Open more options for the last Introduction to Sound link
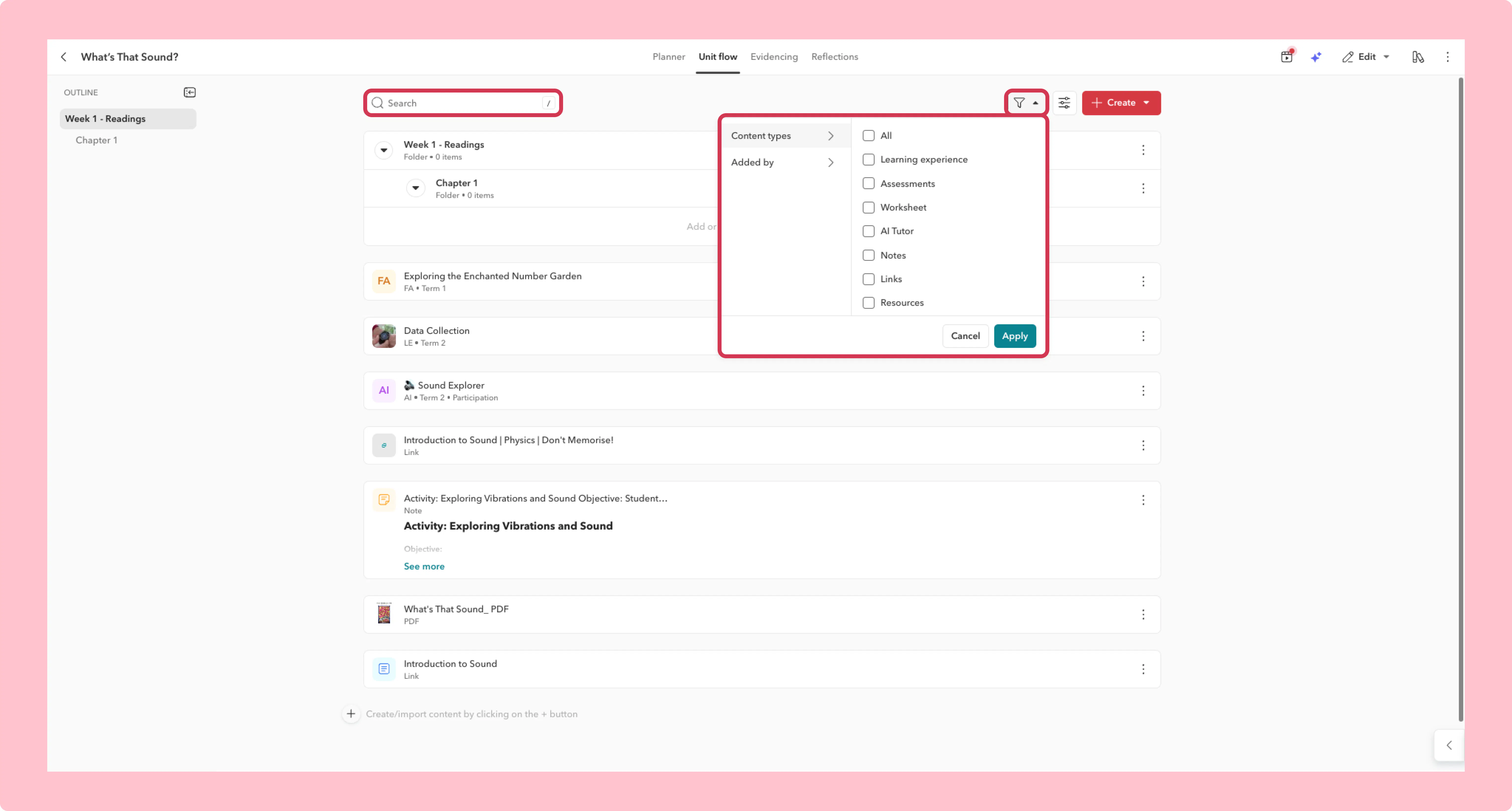Viewport: 1512px width, 811px height. 1143,669
